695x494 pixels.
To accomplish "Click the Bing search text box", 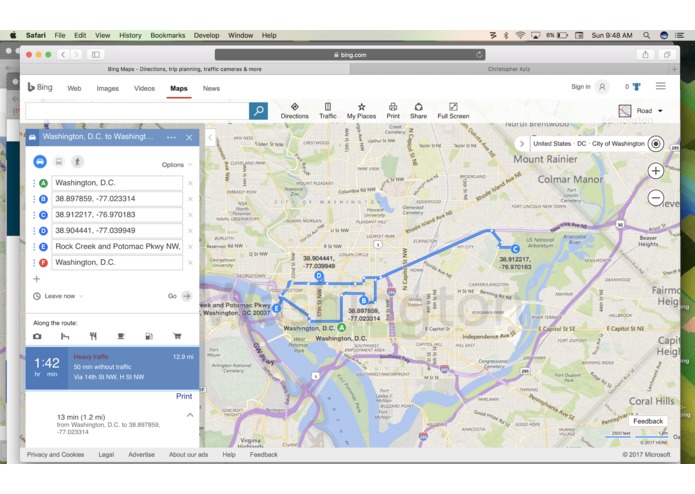I will pyautogui.click(x=137, y=111).
